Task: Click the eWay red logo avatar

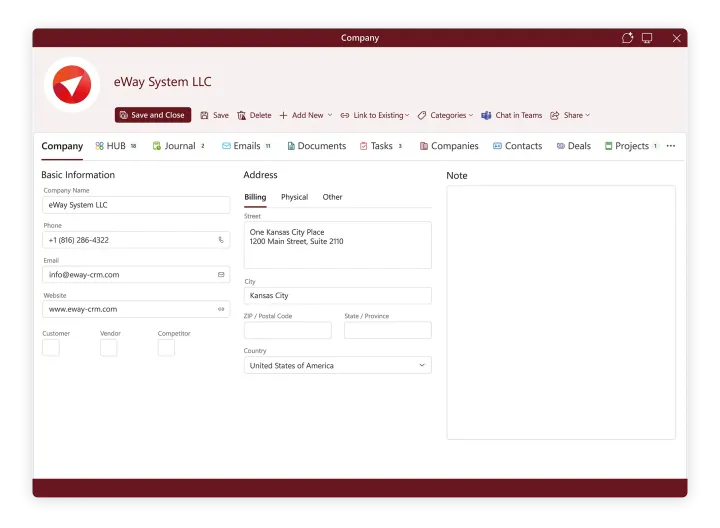Action: coord(72,84)
